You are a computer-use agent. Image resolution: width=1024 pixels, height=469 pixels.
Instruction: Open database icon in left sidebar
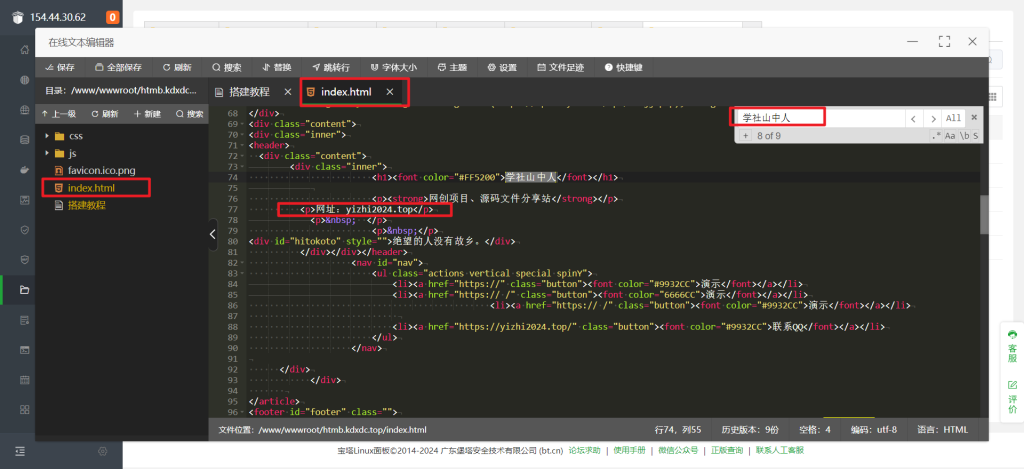(x=24, y=139)
